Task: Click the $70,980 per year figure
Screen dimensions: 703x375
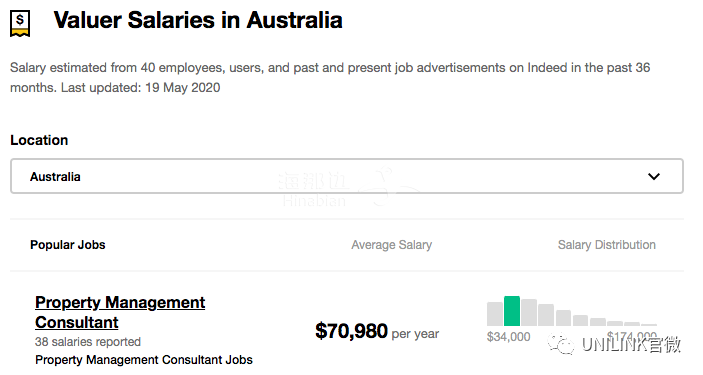Action: point(377,331)
